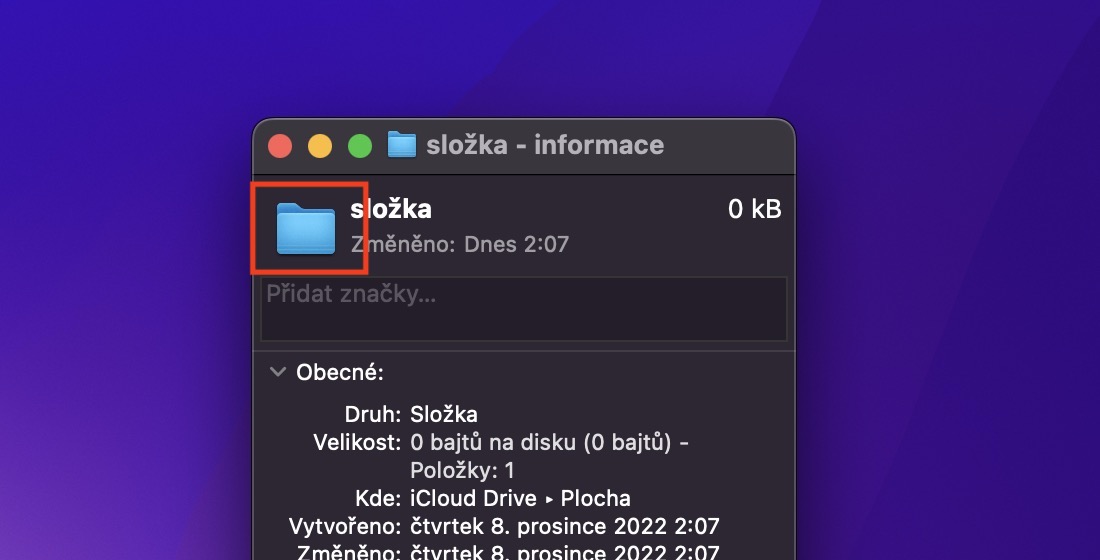Click the Položky: 1 item count

462,470
